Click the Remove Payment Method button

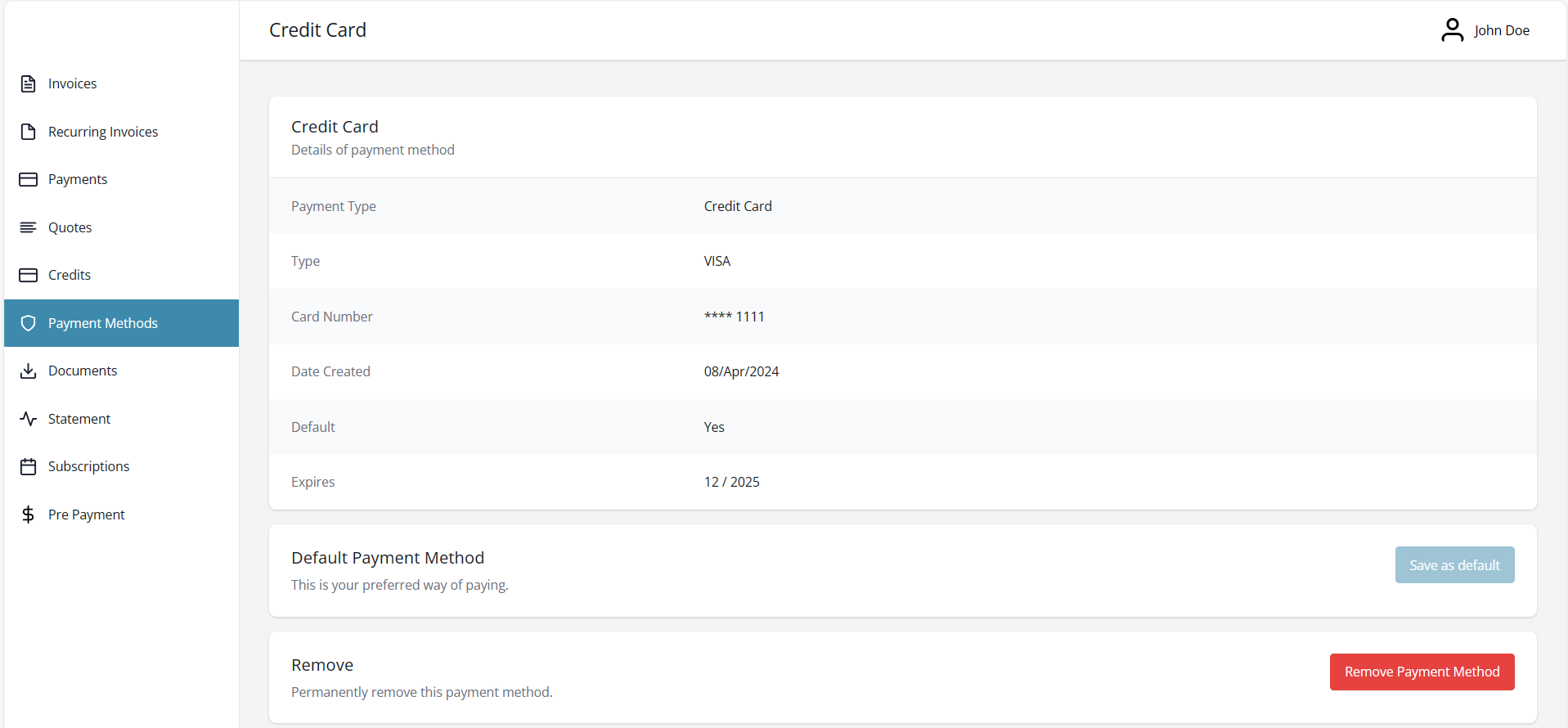1421,671
